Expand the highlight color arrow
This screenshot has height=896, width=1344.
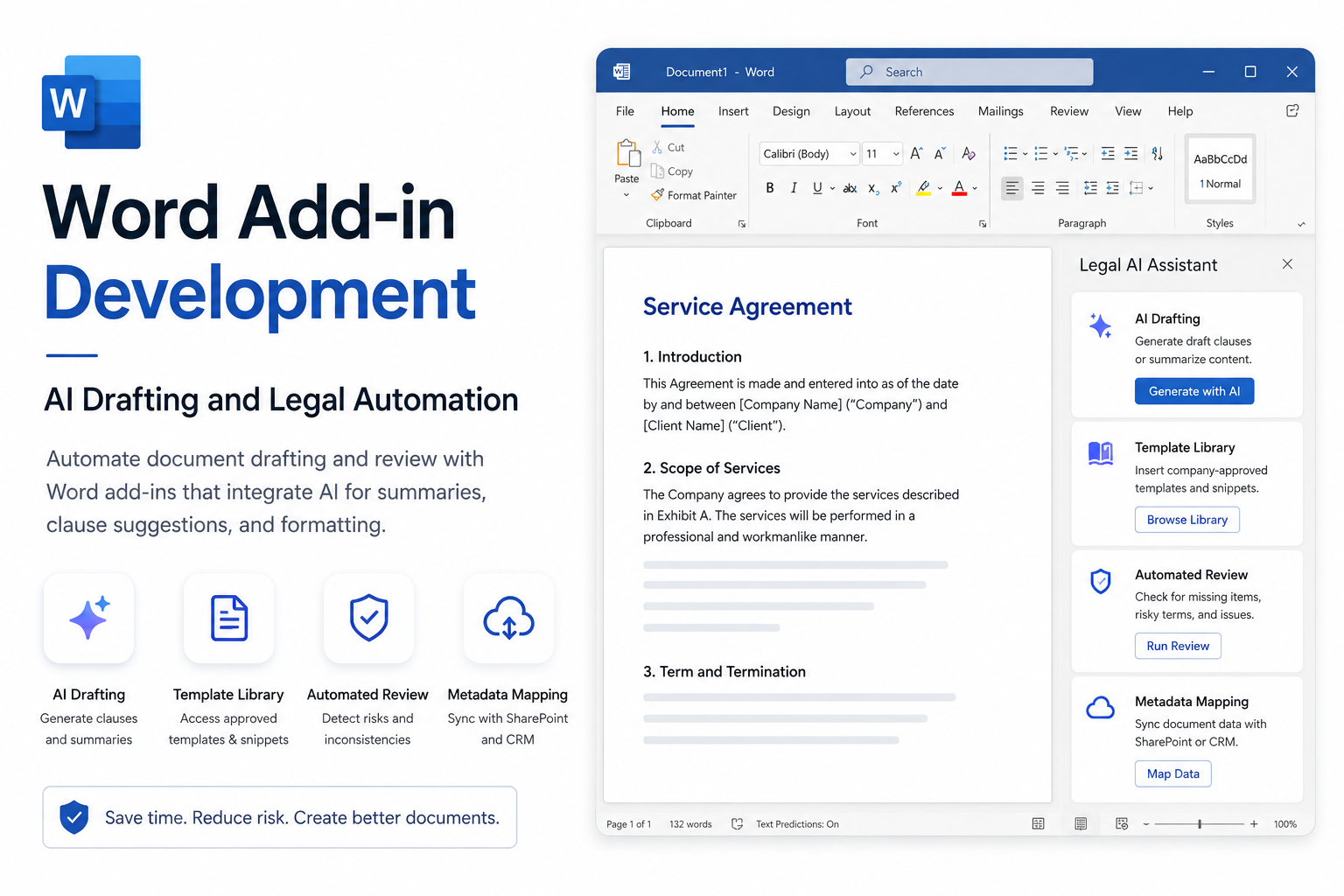click(x=940, y=188)
